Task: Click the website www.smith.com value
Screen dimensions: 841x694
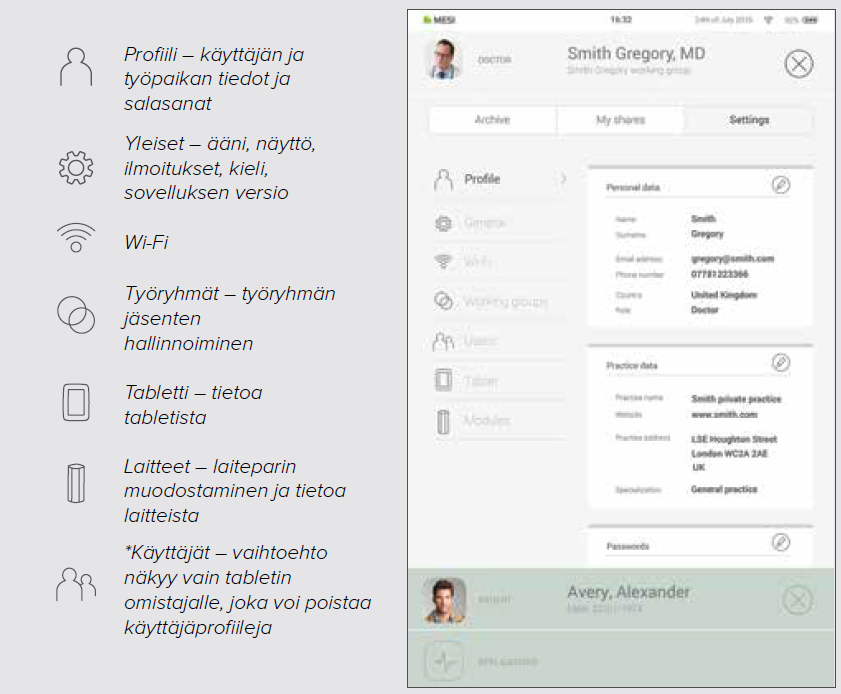Action: pyautogui.click(x=724, y=415)
